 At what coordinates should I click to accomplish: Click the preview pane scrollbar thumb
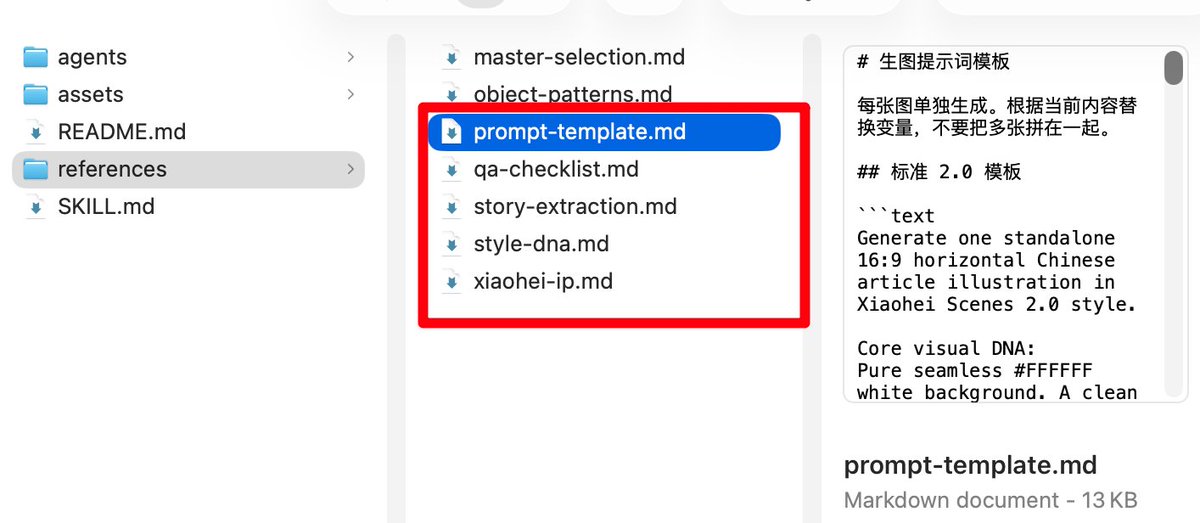click(x=1174, y=66)
